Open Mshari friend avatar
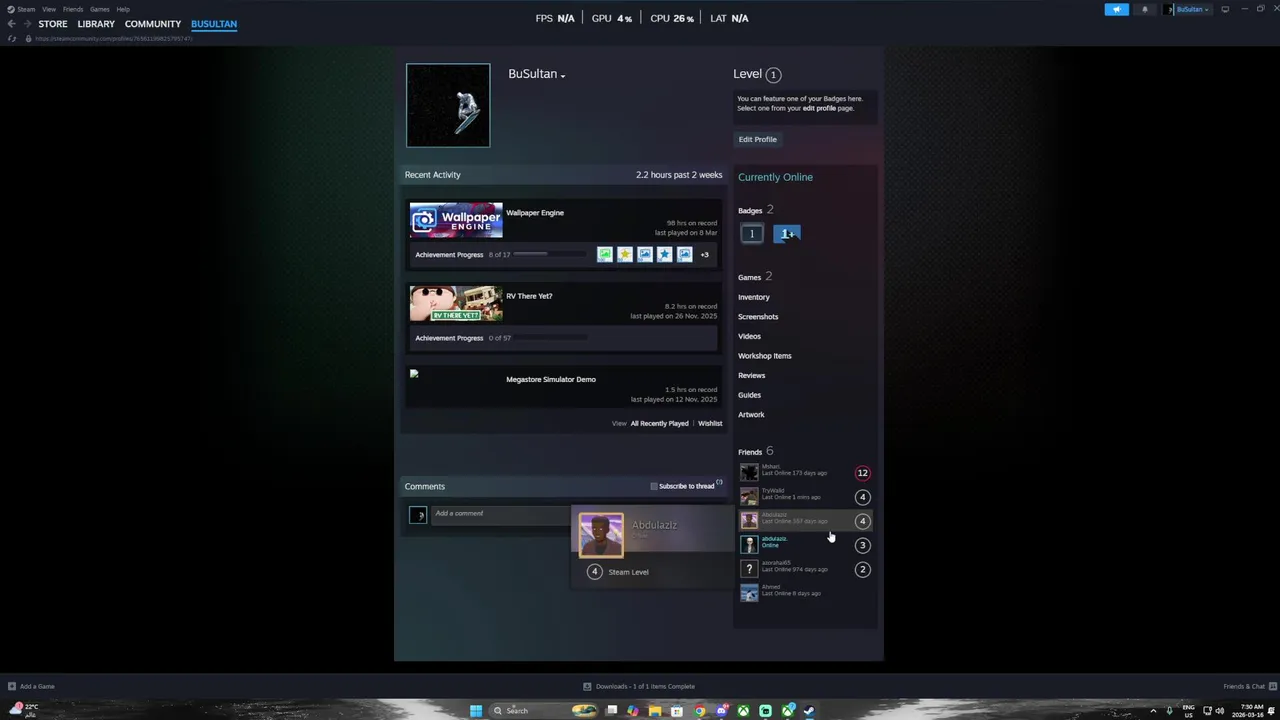Viewport: 1280px width, 720px height. [x=749, y=472]
